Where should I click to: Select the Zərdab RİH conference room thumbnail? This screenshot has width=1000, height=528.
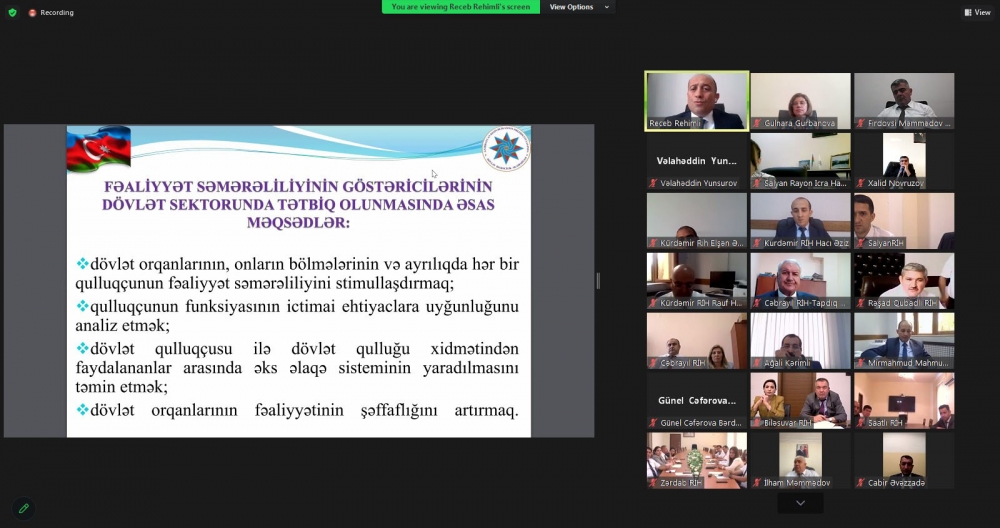(697, 460)
